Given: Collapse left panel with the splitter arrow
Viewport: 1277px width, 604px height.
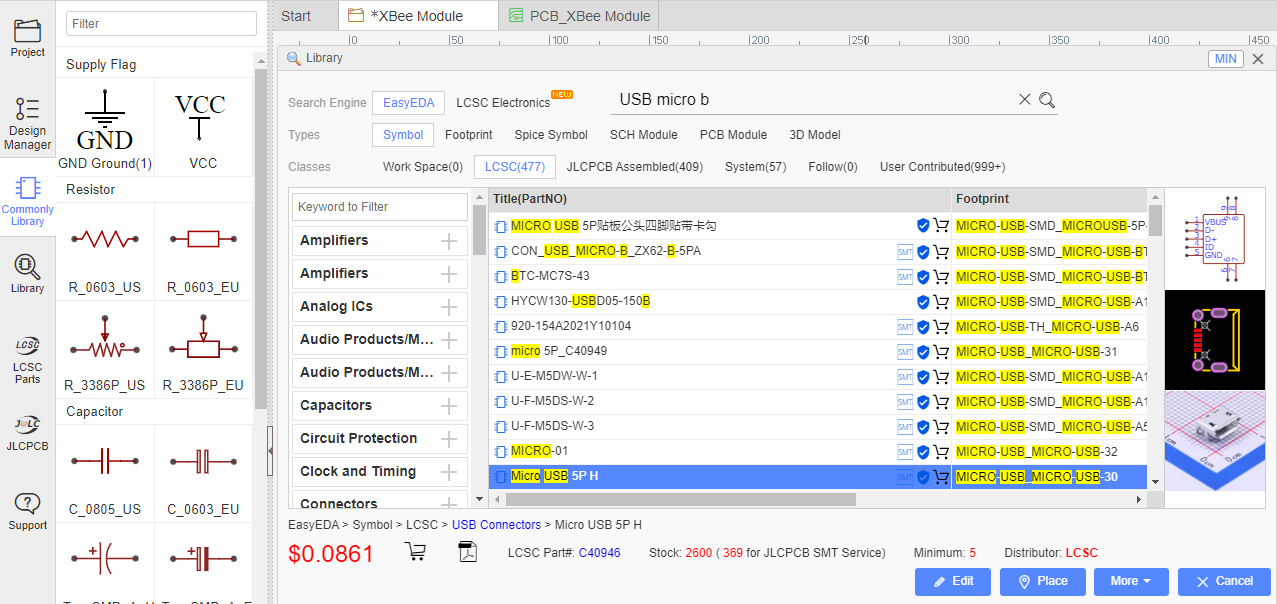Looking at the screenshot, I should pyautogui.click(x=270, y=452).
